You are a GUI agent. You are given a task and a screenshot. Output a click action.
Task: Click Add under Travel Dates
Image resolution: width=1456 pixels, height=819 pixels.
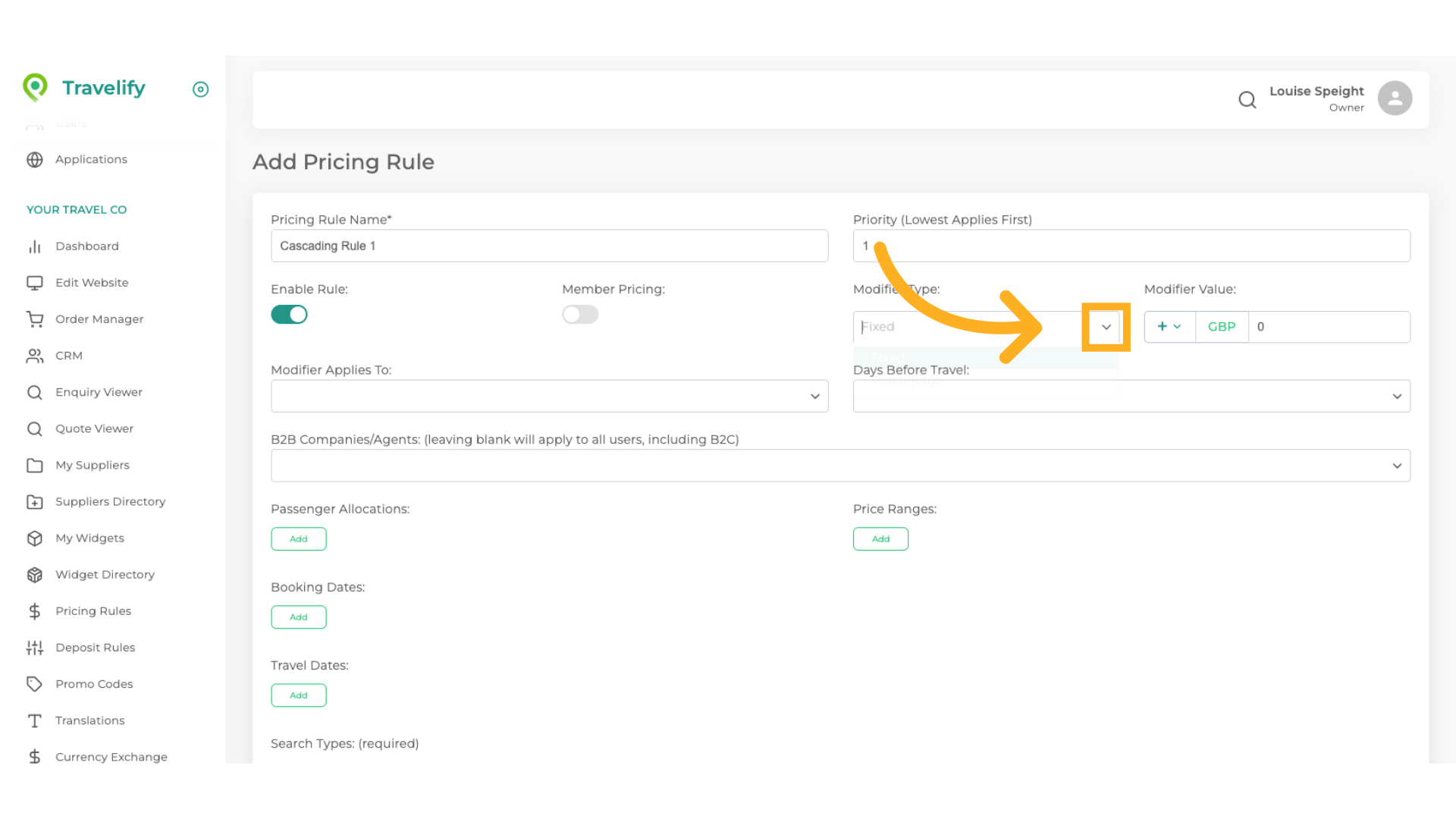click(x=299, y=695)
